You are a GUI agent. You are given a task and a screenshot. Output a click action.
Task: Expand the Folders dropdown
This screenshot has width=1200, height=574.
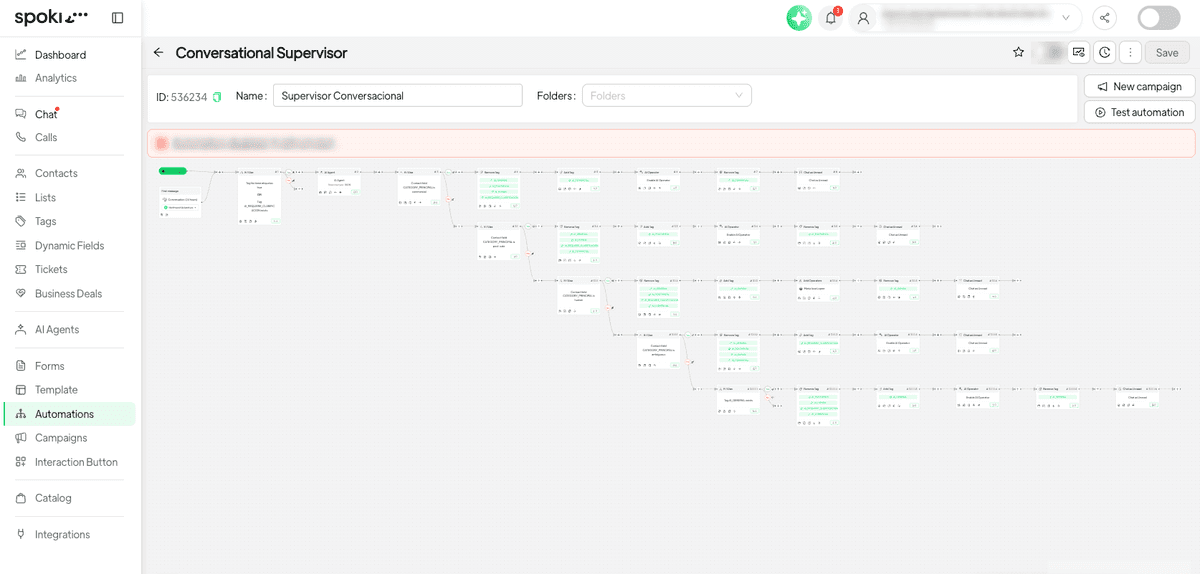click(667, 95)
